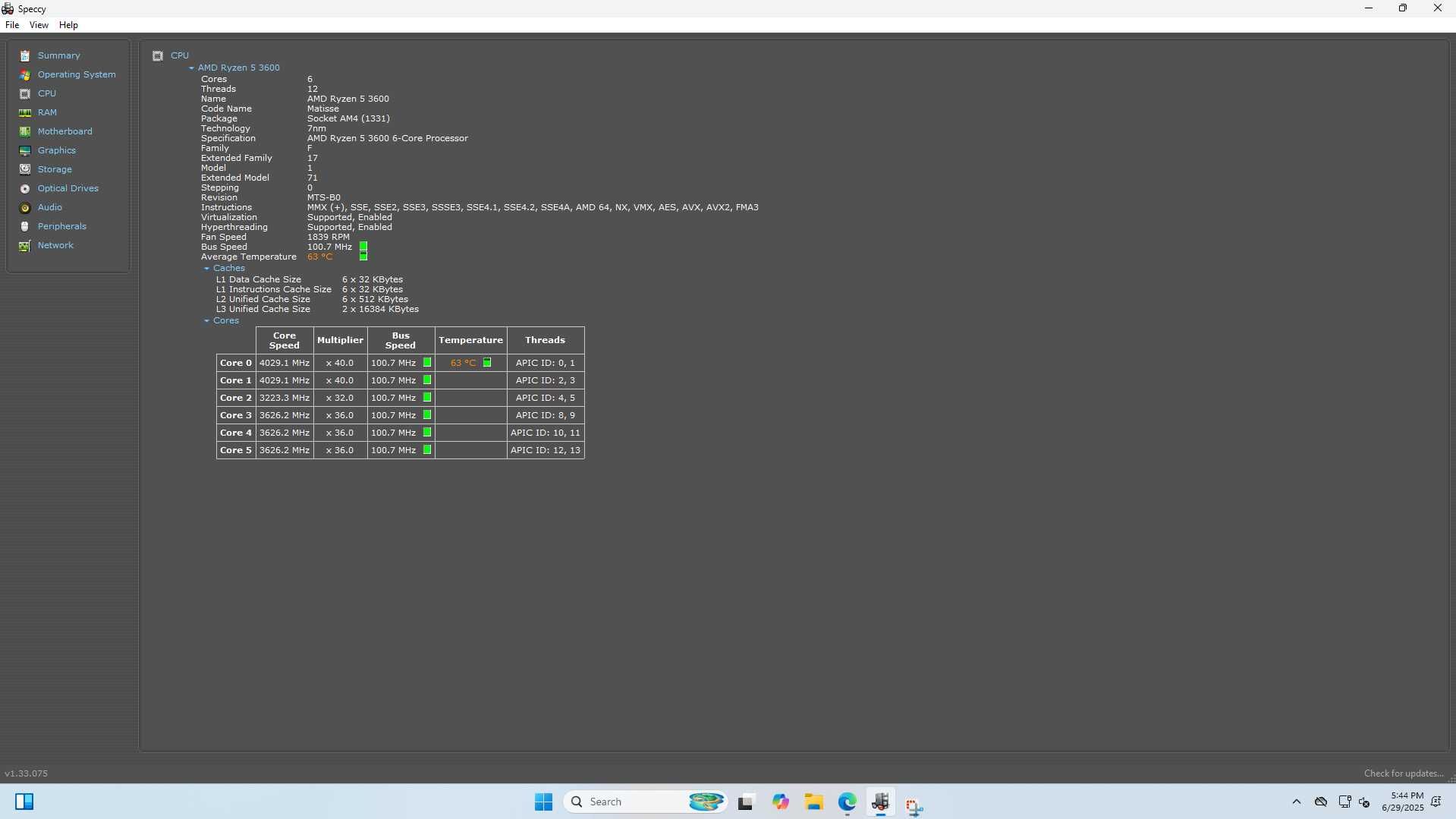
Task: Go to the Operating System section
Action: tap(77, 74)
